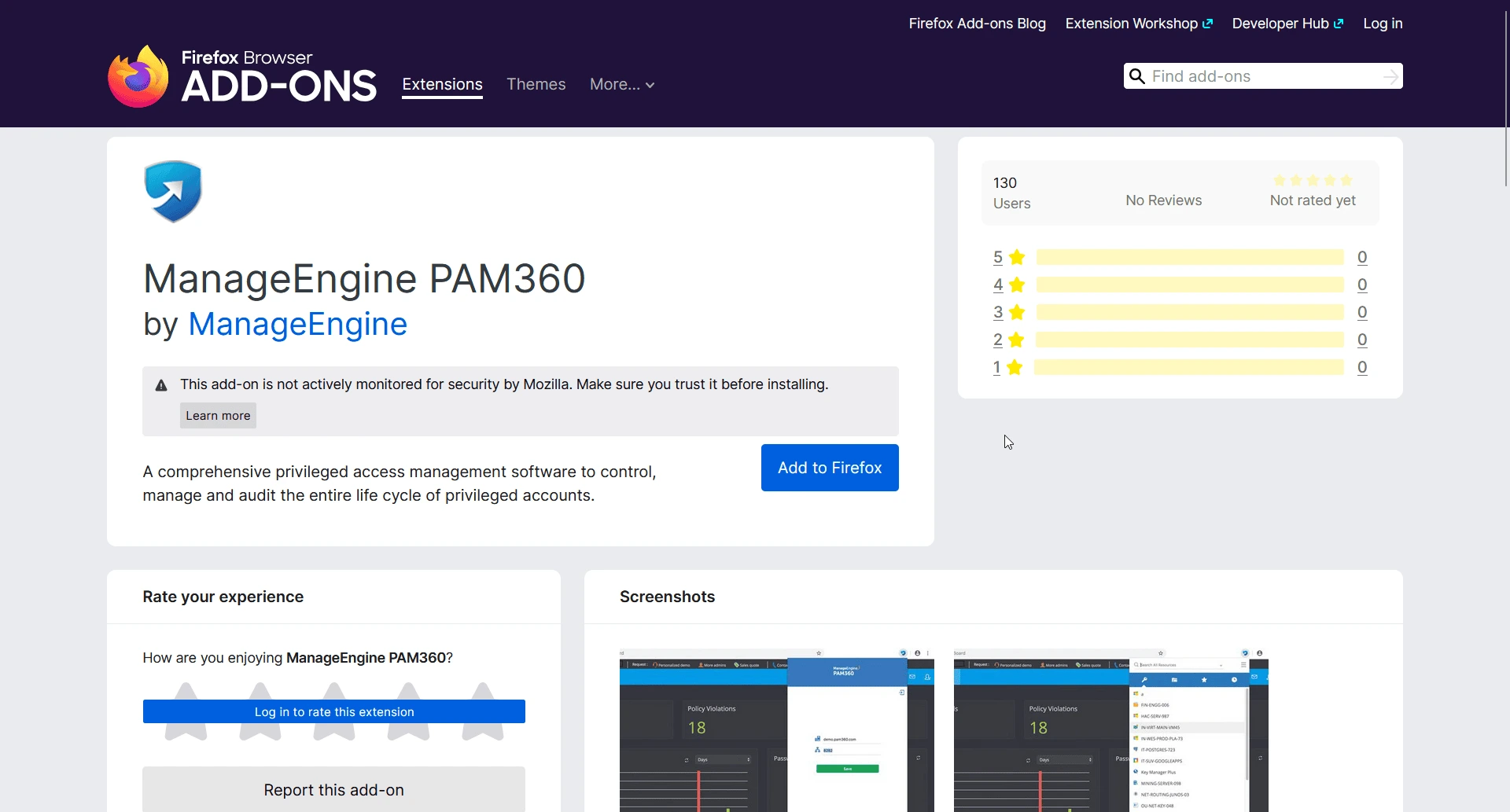The image size is (1510, 812).
Task: Click the search submit arrow icon
Action: pos(1390,76)
